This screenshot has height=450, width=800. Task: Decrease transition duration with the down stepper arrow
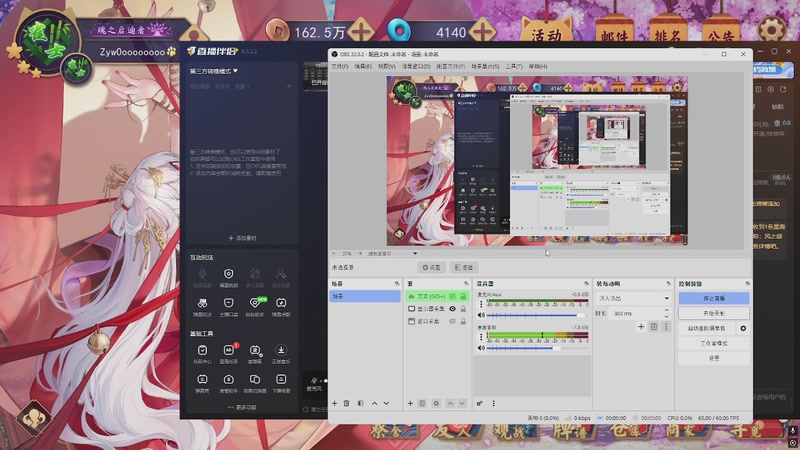click(x=667, y=316)
